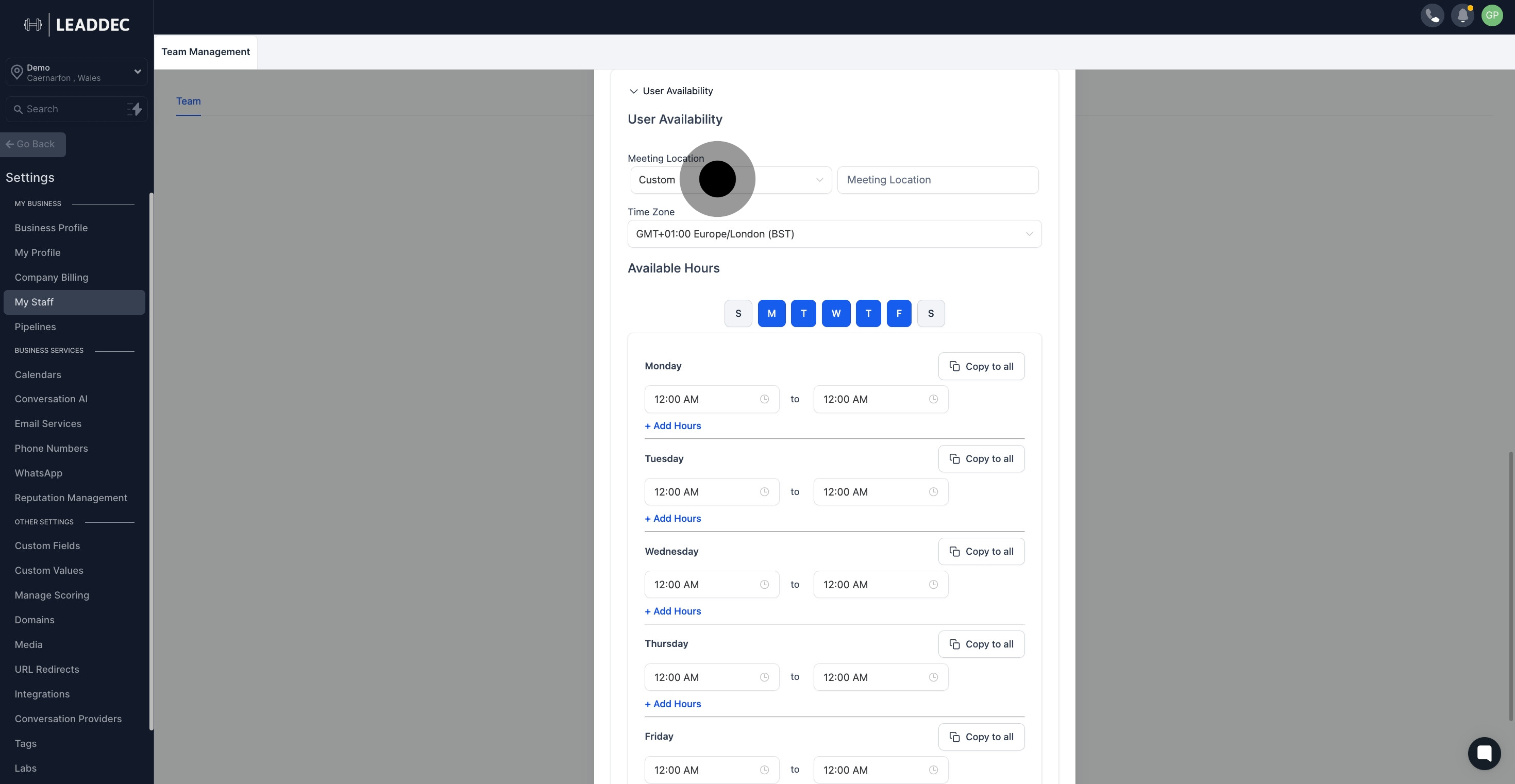Click Copy to all for Friday
Viewport: 1515px width, 784px height.
pyautogui.click(x=981, y=737)
